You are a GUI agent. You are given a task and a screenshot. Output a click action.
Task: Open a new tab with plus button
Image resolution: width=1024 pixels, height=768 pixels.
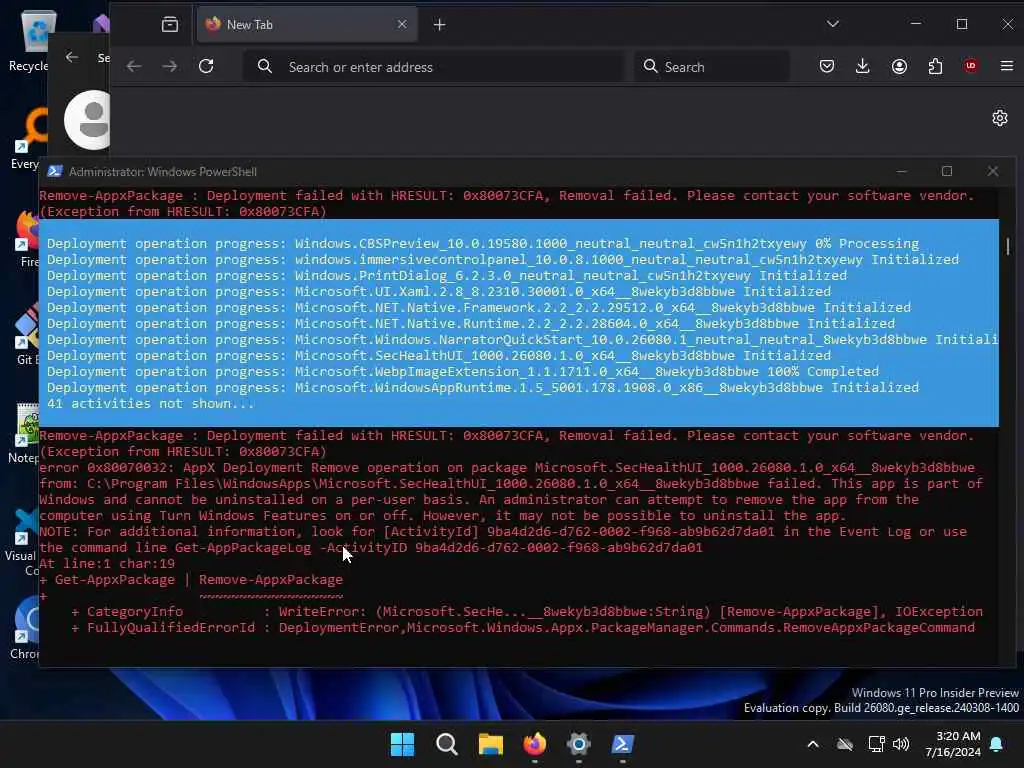440,25
